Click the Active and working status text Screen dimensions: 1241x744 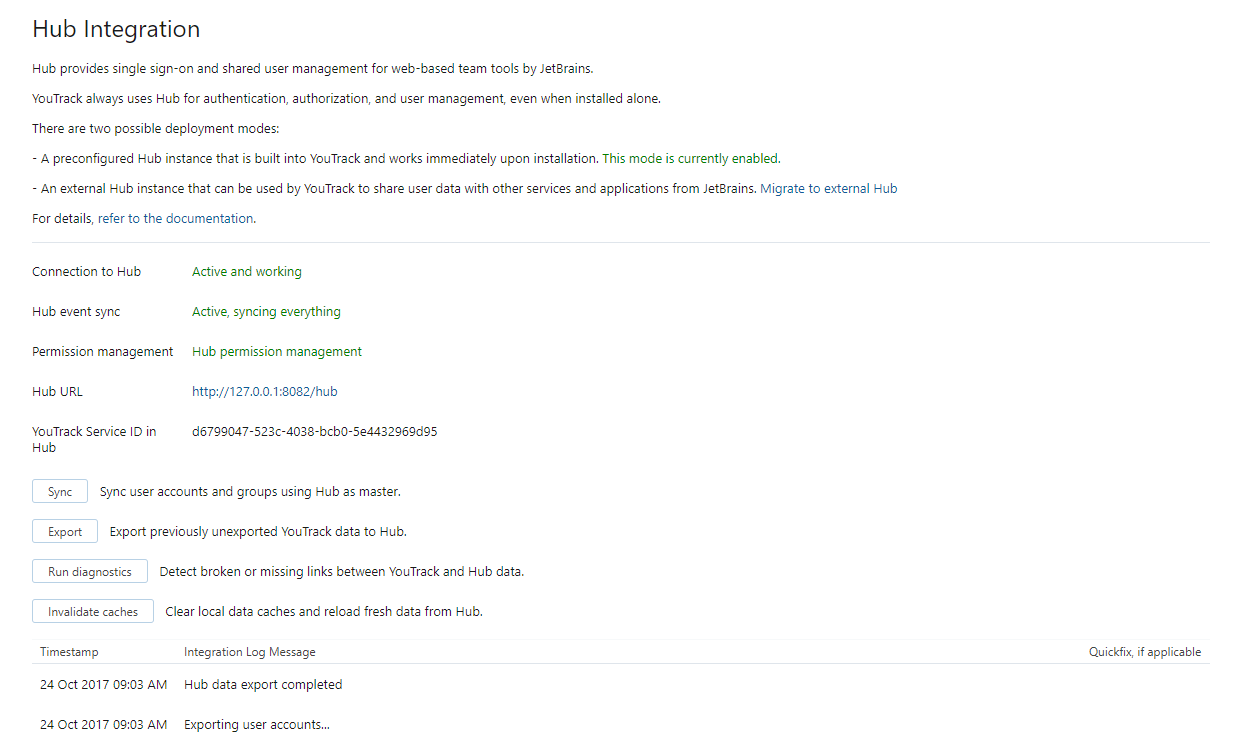(246, 272)
